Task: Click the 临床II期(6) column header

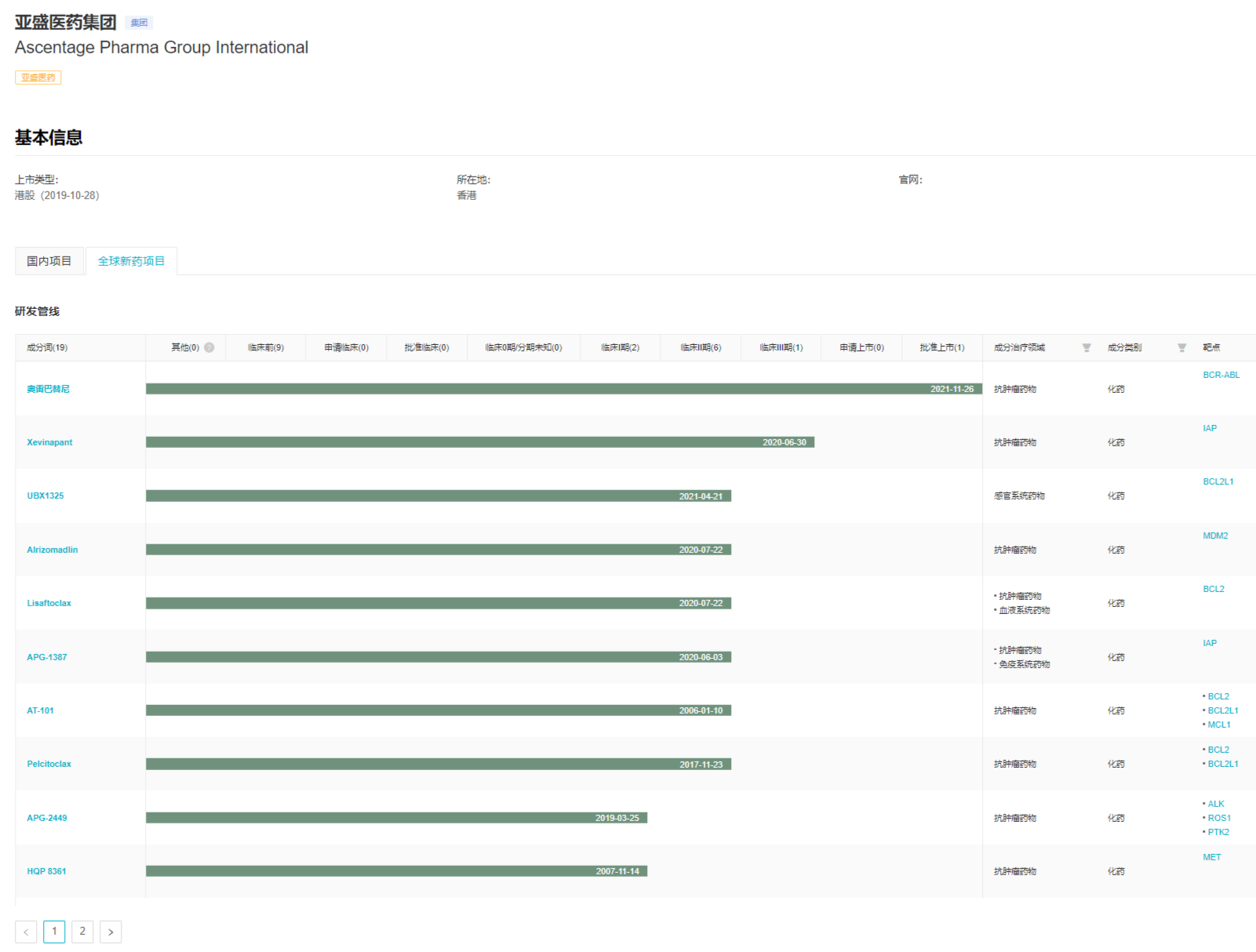Action: tap(701, 347)
